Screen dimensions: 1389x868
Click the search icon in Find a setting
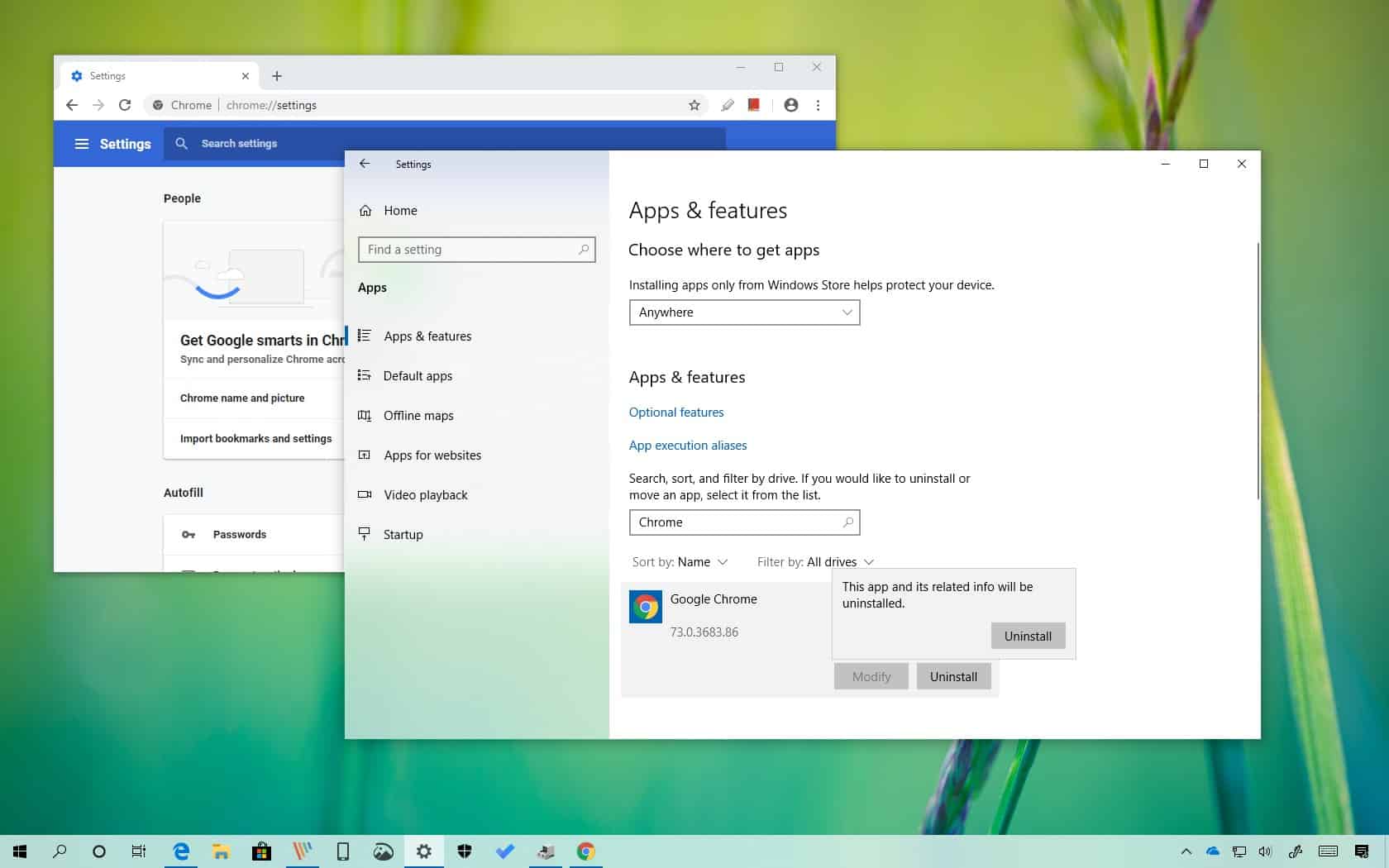point(584,250)
